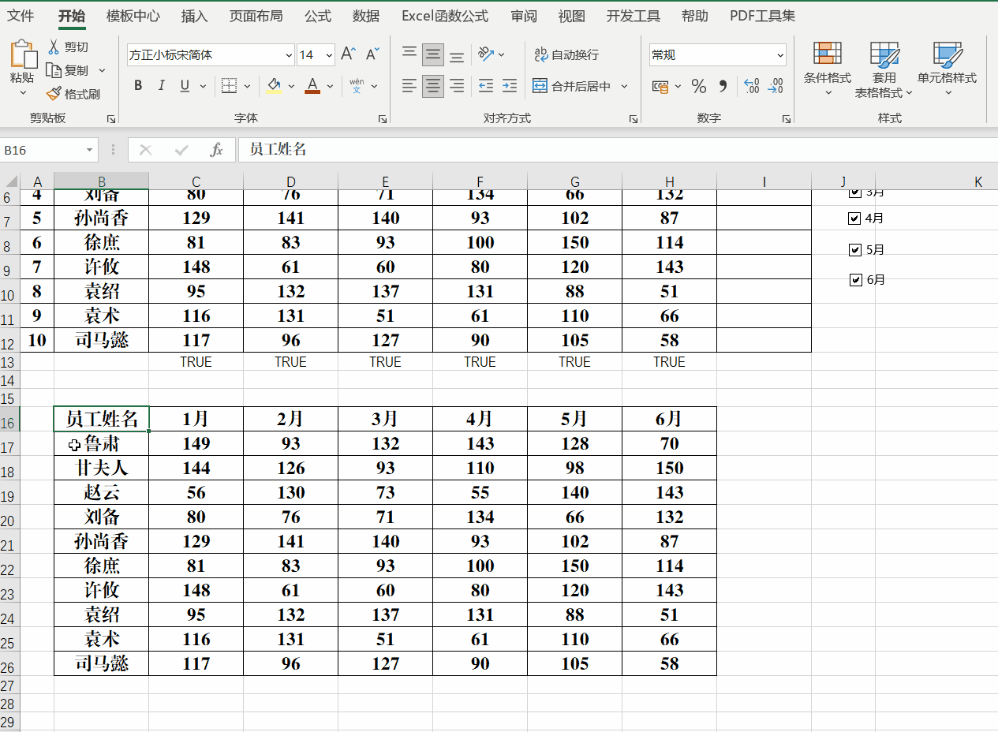Click the Cut (剪切) scissors icon

click(x=53, y=46)
